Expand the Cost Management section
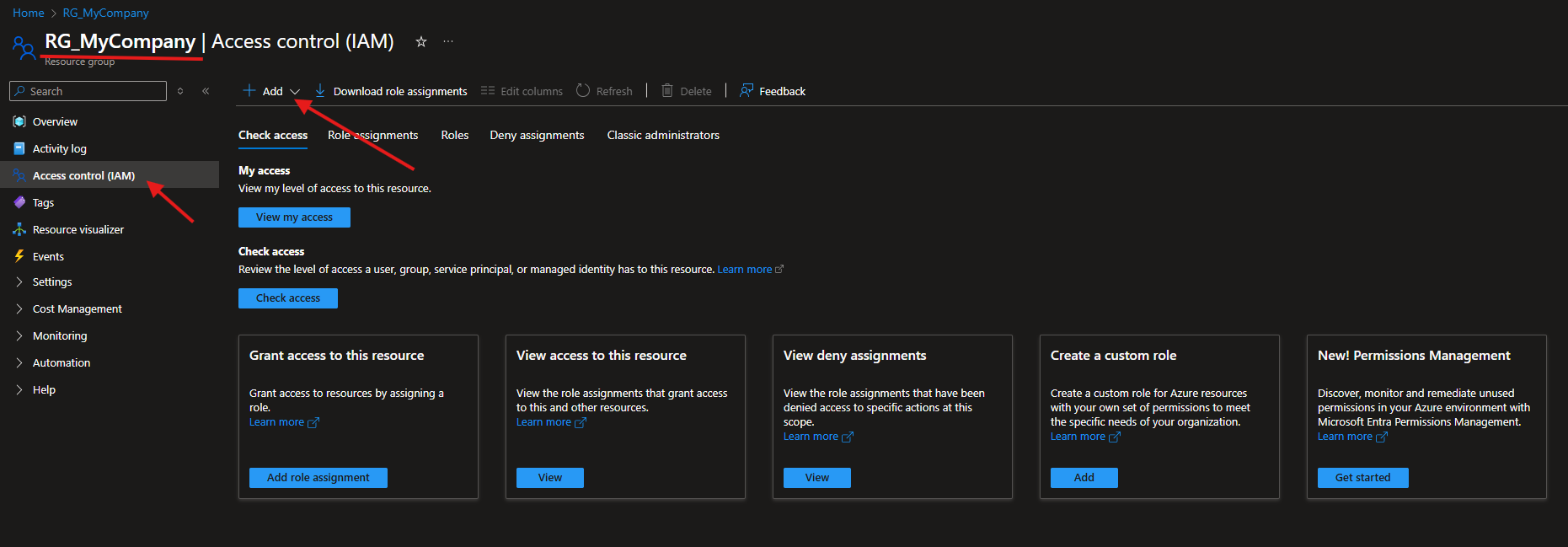This screenshot has height=547, width=1568. click(19, 309)
